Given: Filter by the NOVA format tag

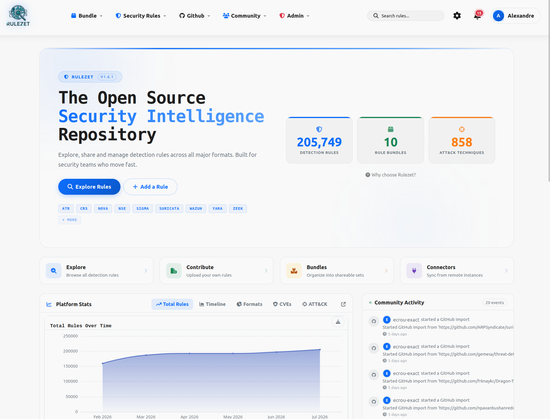Looking at the screenshot, I should [103, 209].
